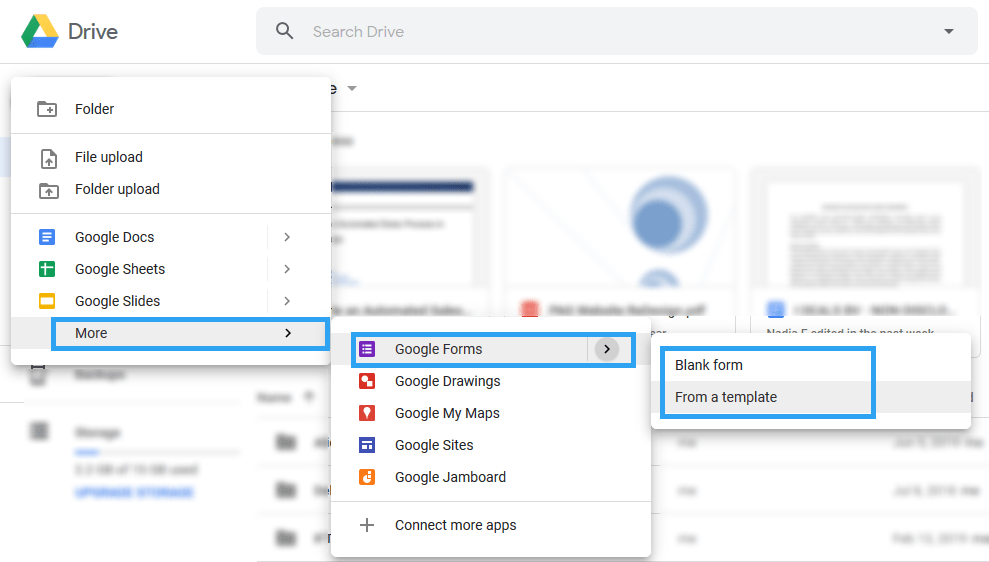989x562 pixels.
Task: Click the new Folder icon
Action: coord(47,109)
